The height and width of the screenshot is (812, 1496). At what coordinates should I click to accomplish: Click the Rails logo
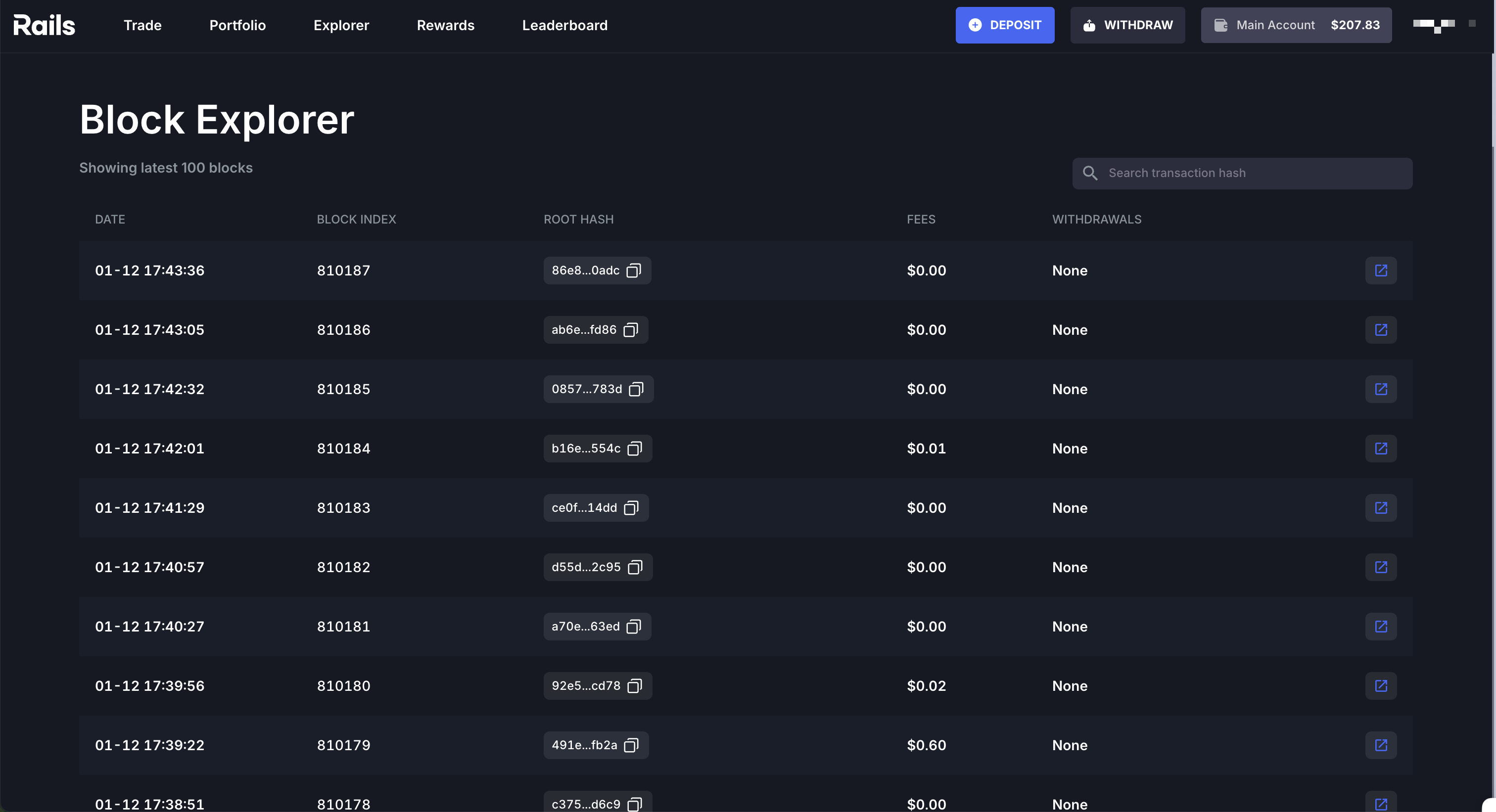pyautogui.click(x=44, y=25)
